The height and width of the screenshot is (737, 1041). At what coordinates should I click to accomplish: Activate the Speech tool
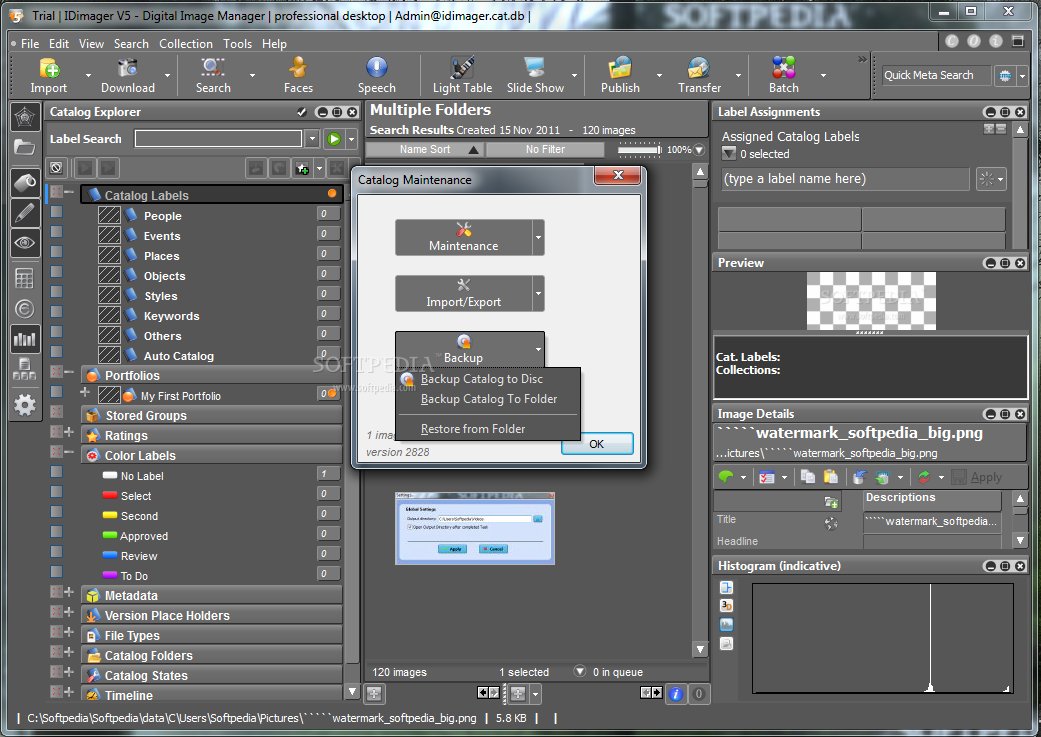376,75
